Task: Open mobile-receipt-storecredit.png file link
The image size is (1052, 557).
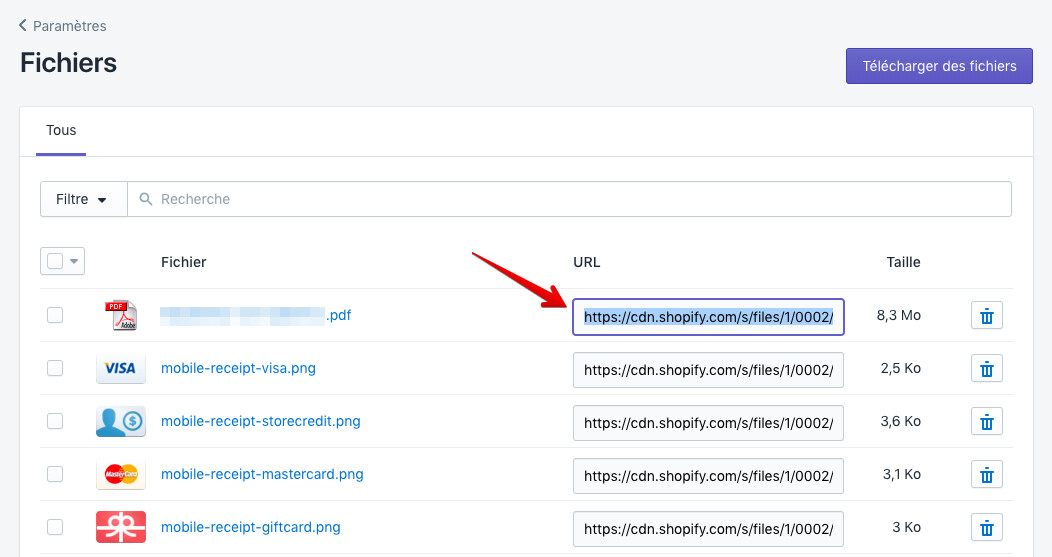Action: tap(260, 421)
